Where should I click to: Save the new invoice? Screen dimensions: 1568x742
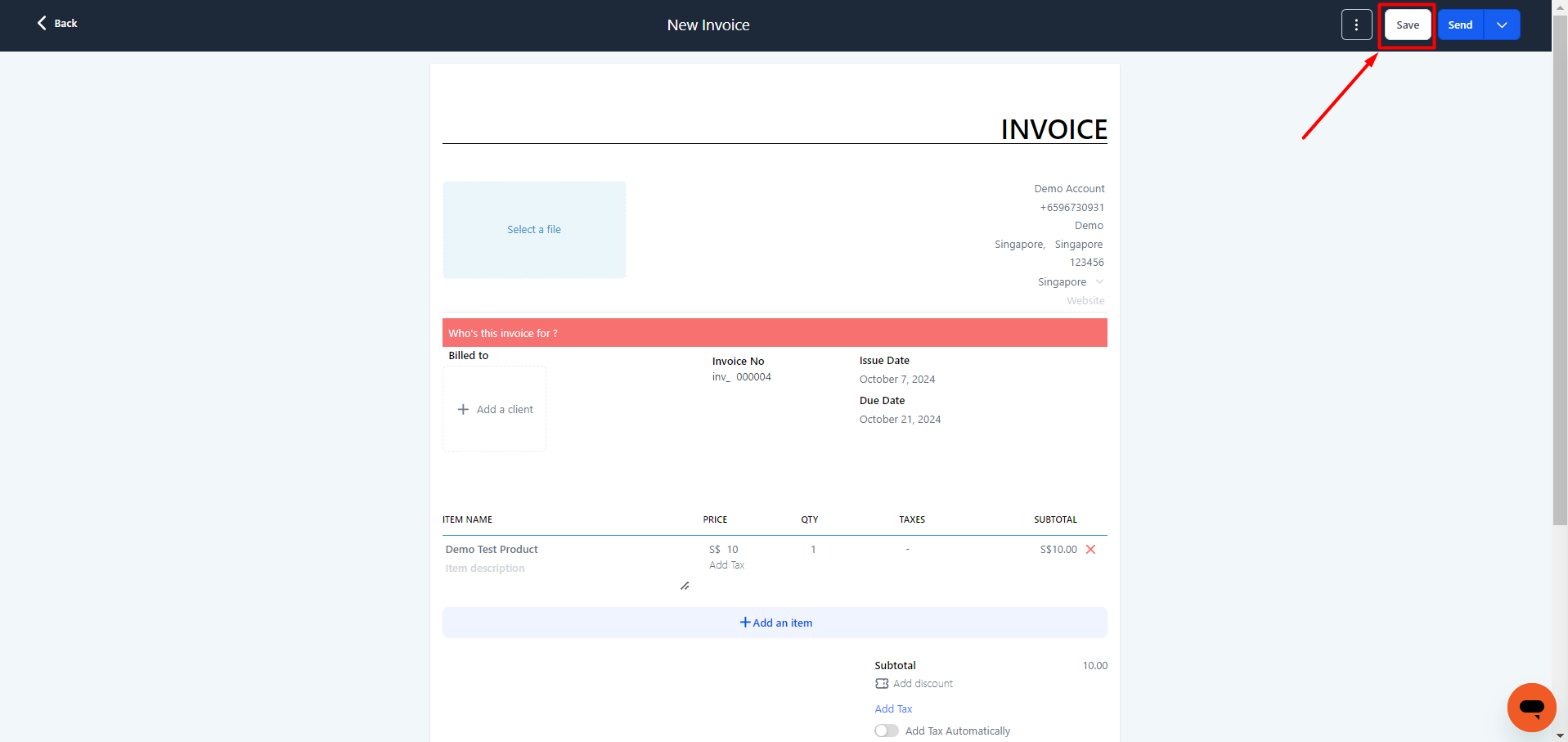(1407, 25)
